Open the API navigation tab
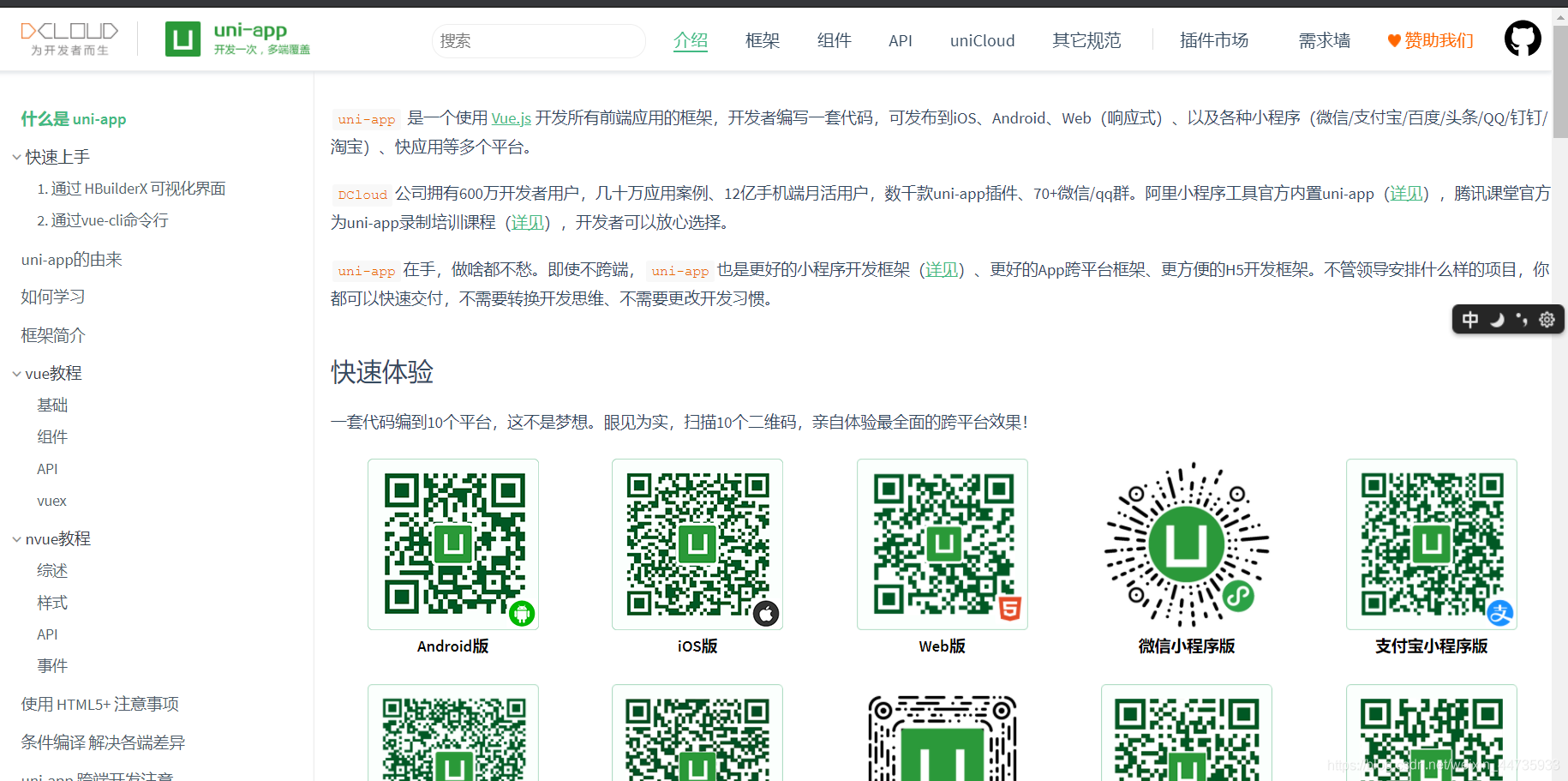This screenshot has height=781, width=1568. coord(901,40)
